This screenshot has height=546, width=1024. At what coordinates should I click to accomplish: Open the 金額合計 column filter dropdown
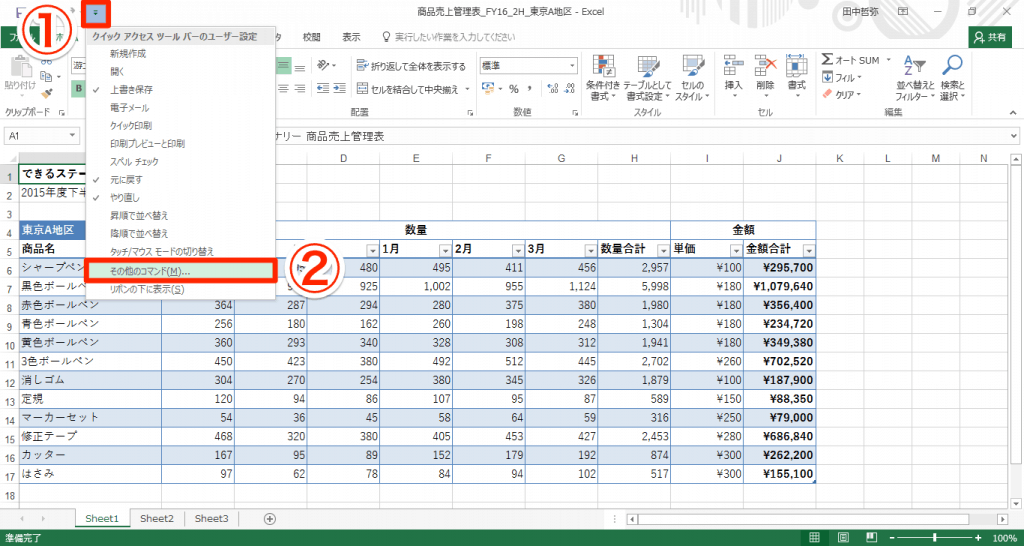coord(808,251)
